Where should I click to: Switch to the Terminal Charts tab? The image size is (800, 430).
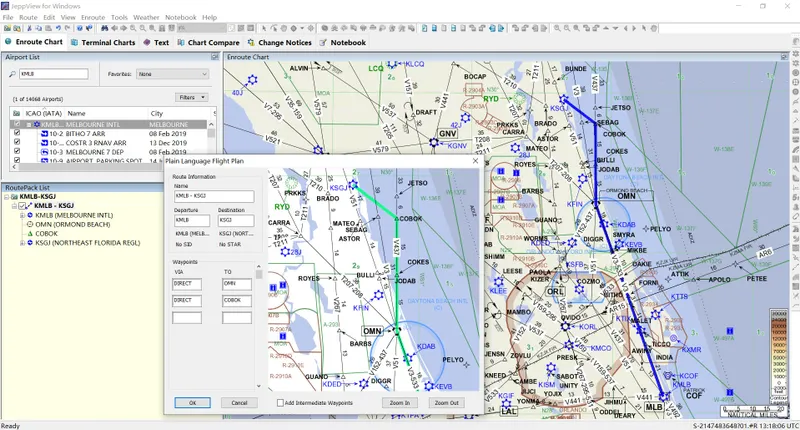[104, 42]
